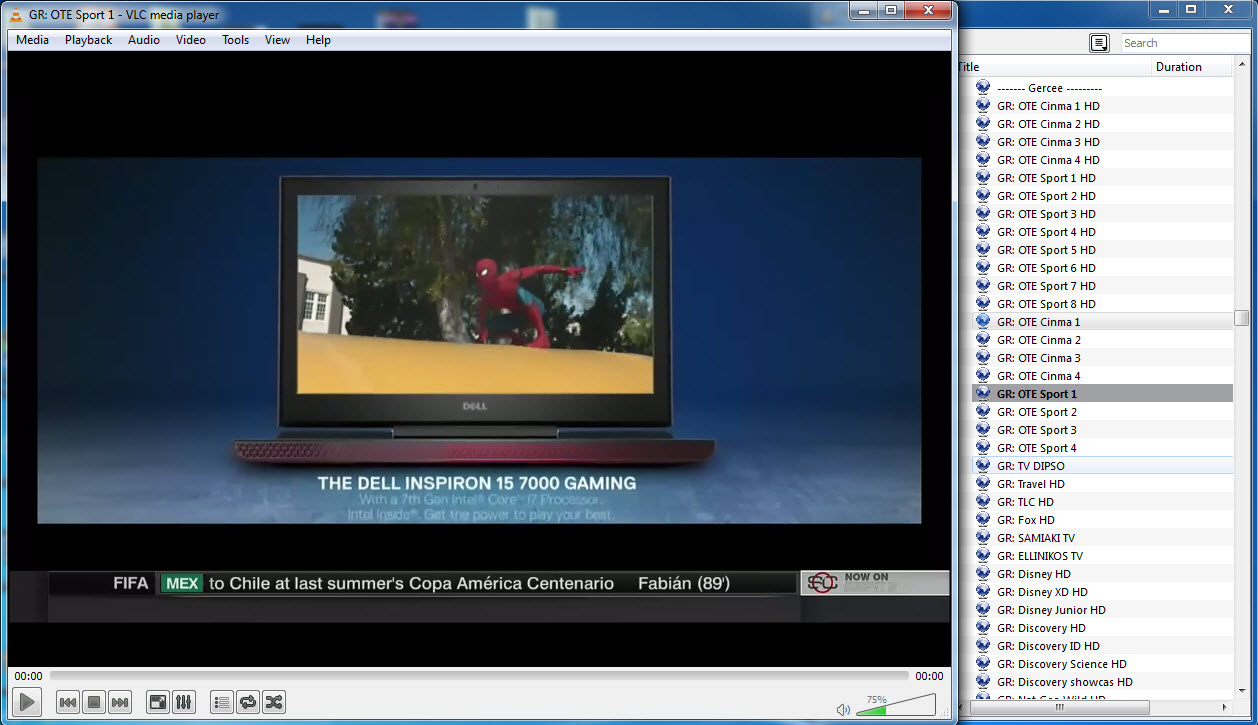Open the Playback menu

89,40
